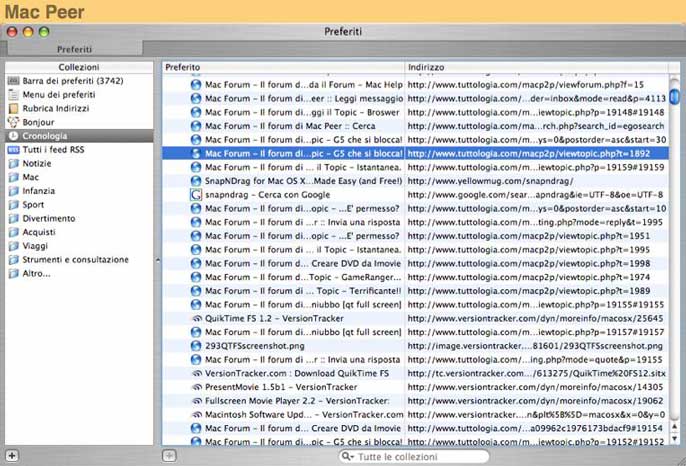Click the Viaggi folder icon
686x466 pixels.
coord(14,246)
